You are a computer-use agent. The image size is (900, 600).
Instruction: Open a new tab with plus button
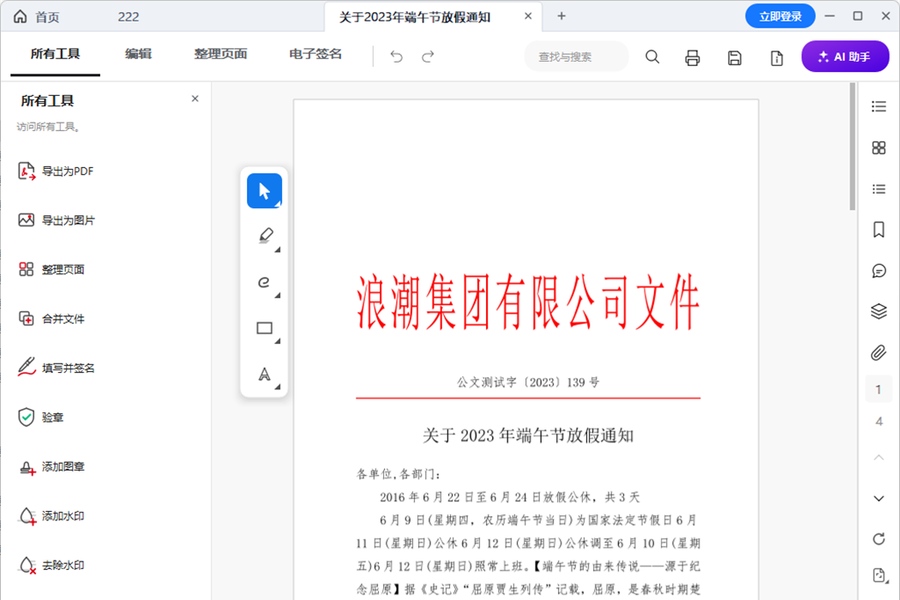tap(561, 16)
